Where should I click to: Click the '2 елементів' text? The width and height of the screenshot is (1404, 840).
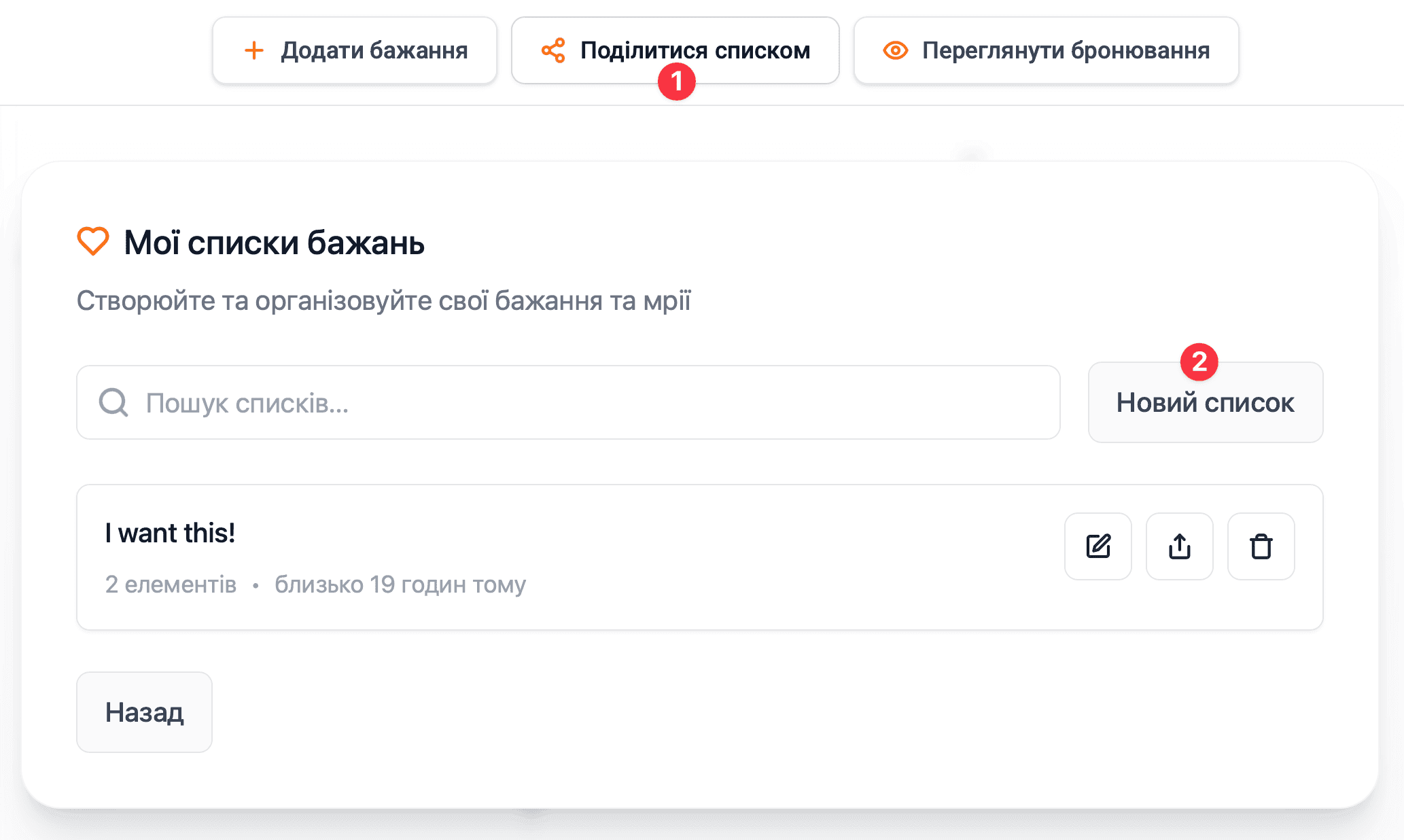pos(171,584)
